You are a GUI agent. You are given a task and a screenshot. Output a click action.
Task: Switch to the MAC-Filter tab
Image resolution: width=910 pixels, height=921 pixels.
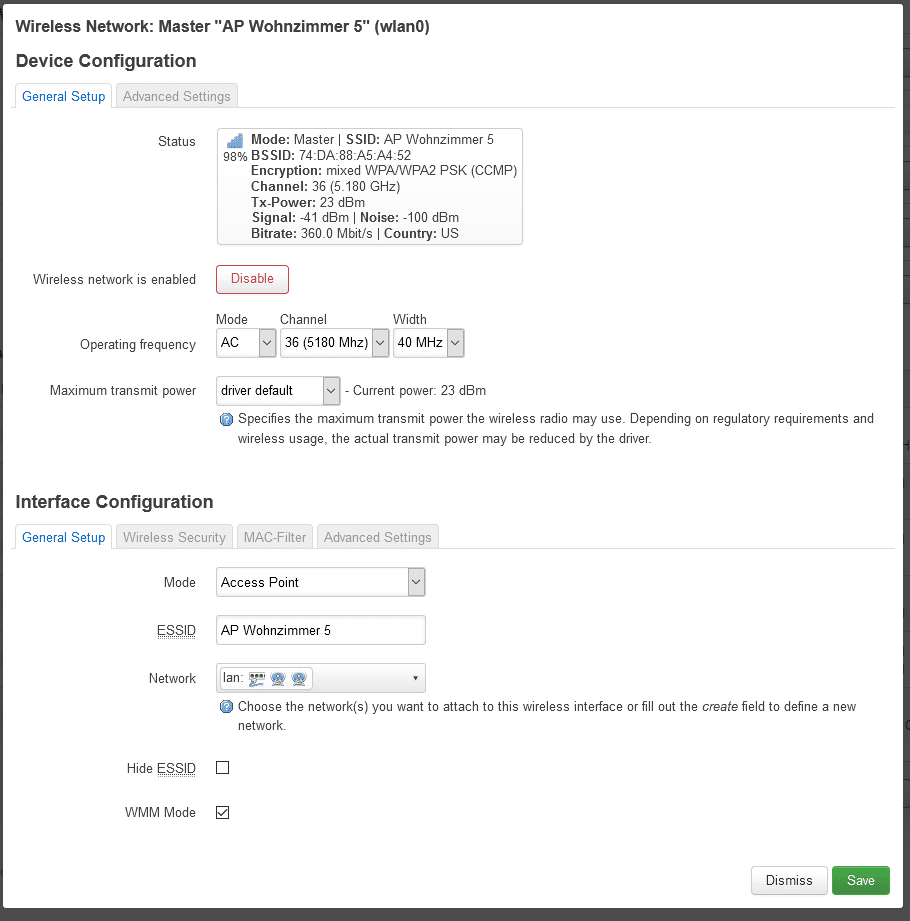(x=275, y=538)
